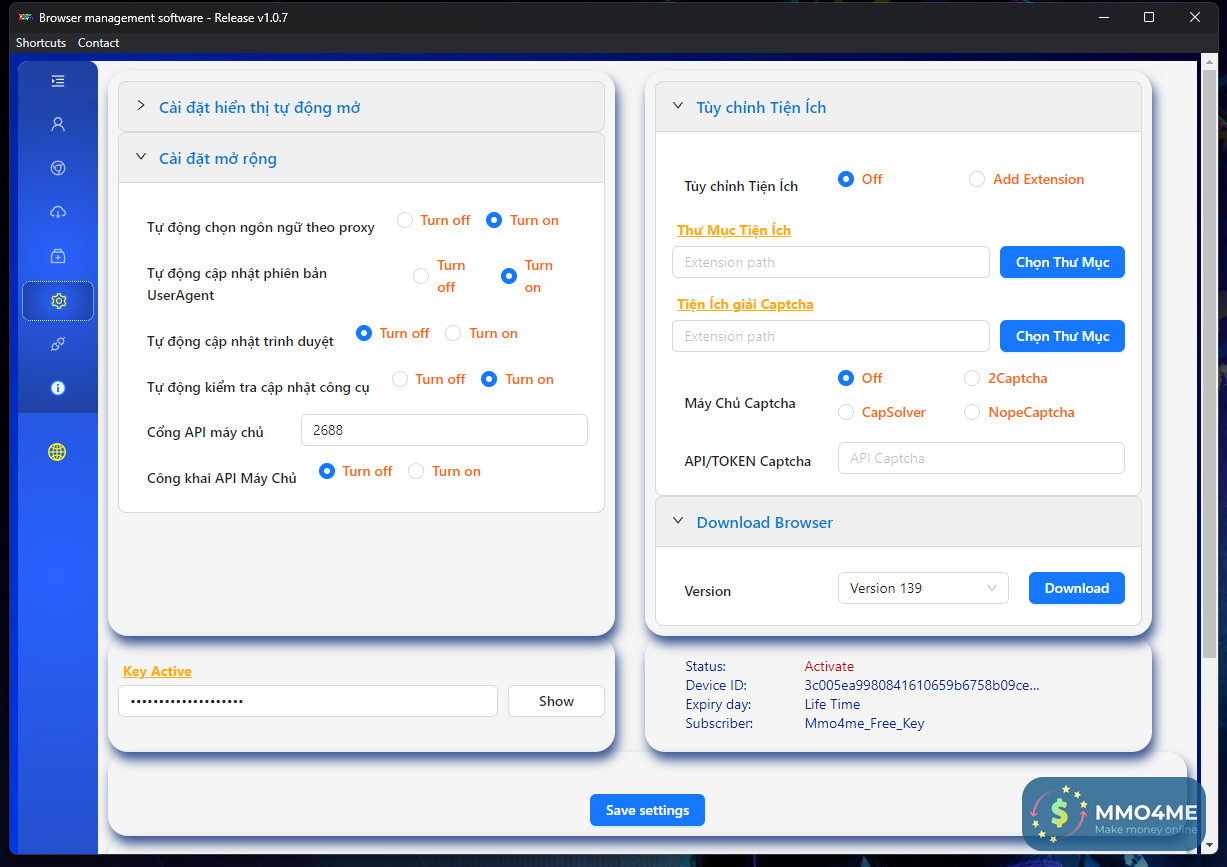
Task: Click the Save settings button
Action: coord(647,810)
